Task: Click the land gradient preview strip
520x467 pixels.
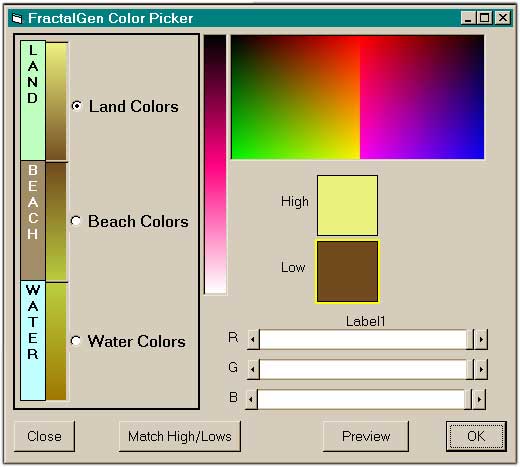Action: pos(57,101)
